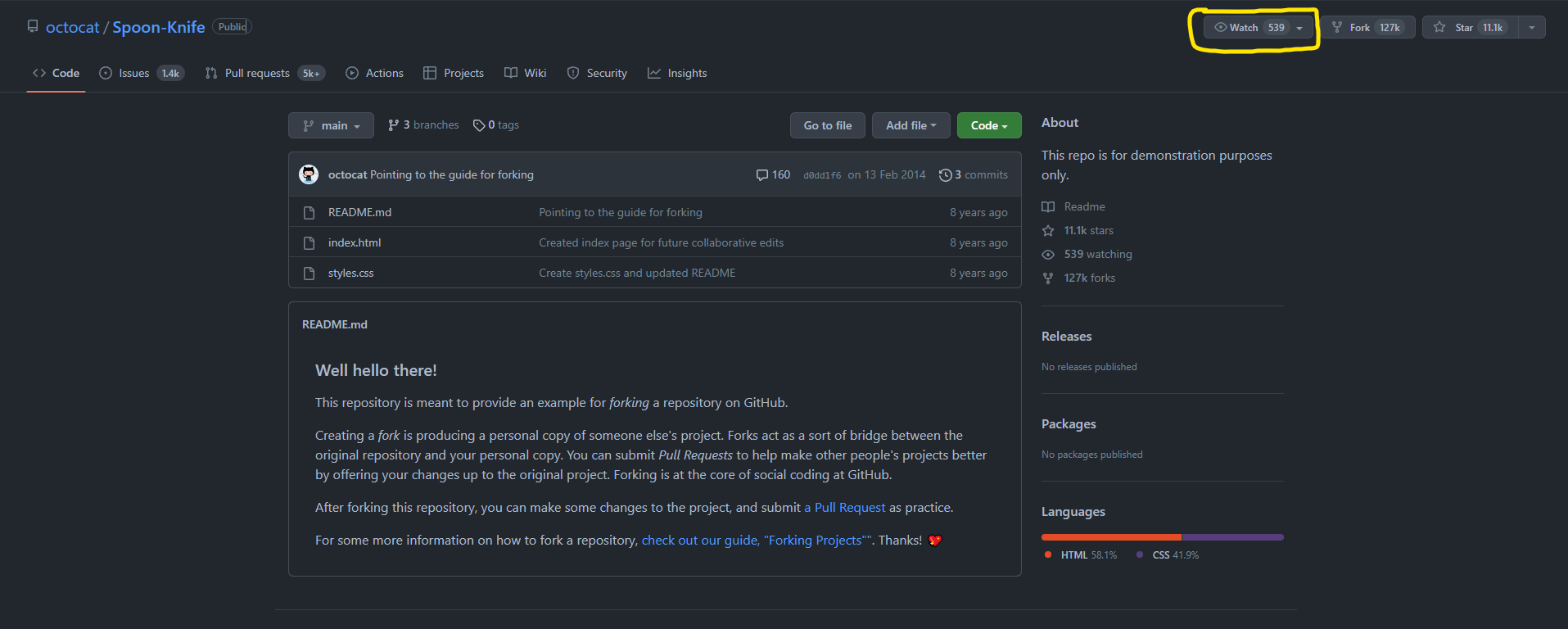
Task: Click the eye icon beside 539 watching
Action: pos(1048,254)
